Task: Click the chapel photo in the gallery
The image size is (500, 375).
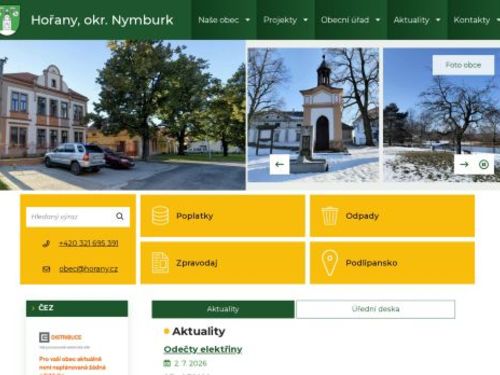Action: [x=313, y=115]
